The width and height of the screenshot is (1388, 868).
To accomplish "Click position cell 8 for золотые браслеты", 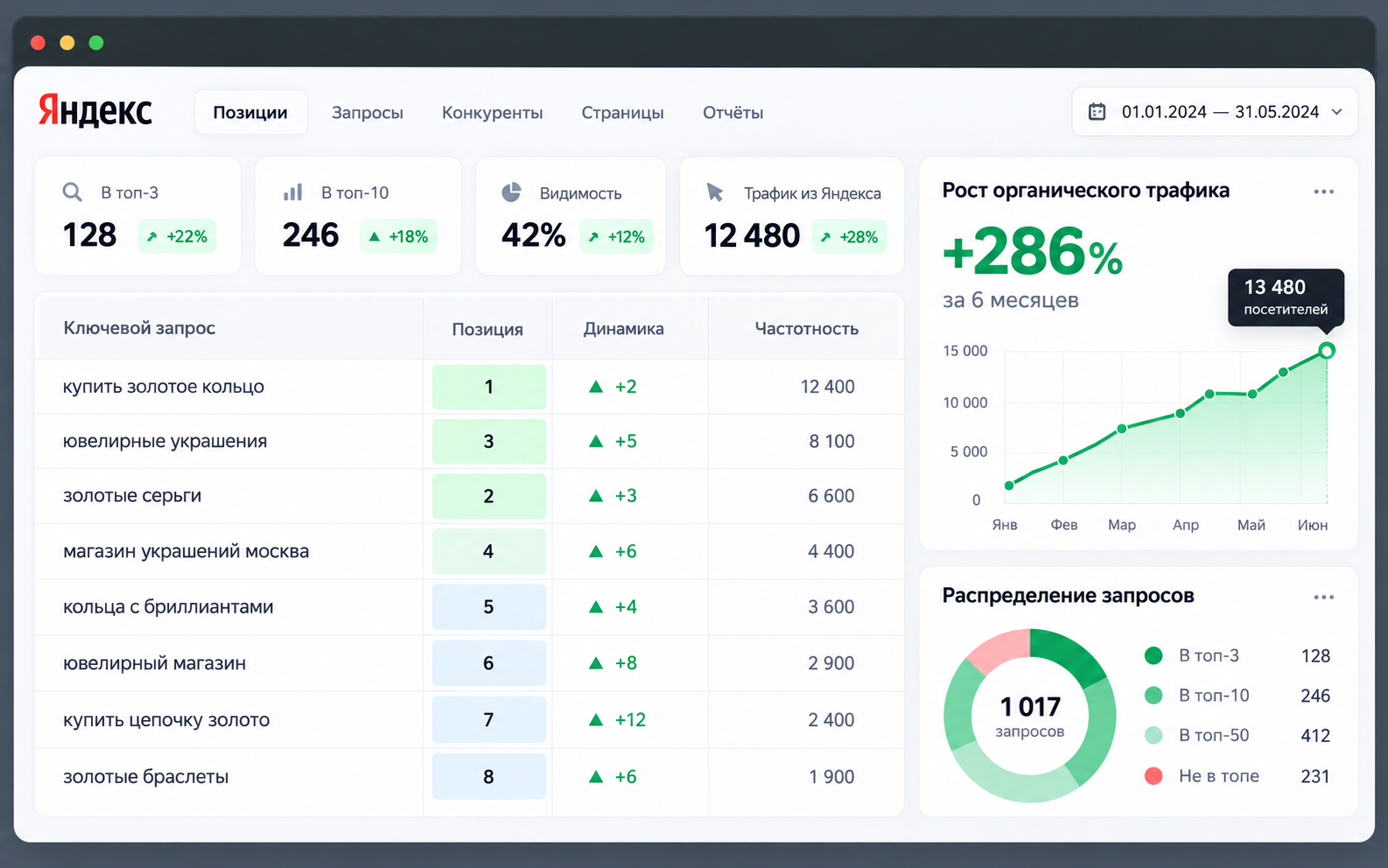I will [x=489, y=776].
